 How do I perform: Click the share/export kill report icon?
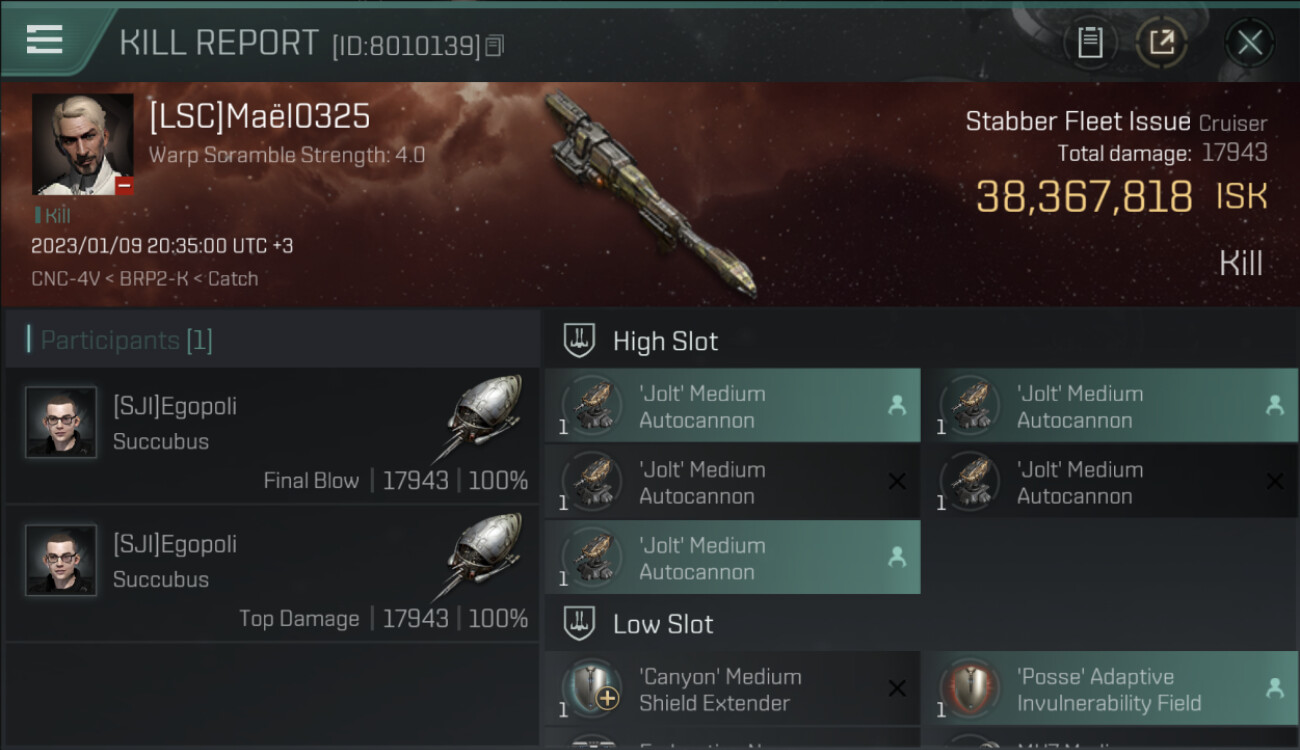[1161, 43]
